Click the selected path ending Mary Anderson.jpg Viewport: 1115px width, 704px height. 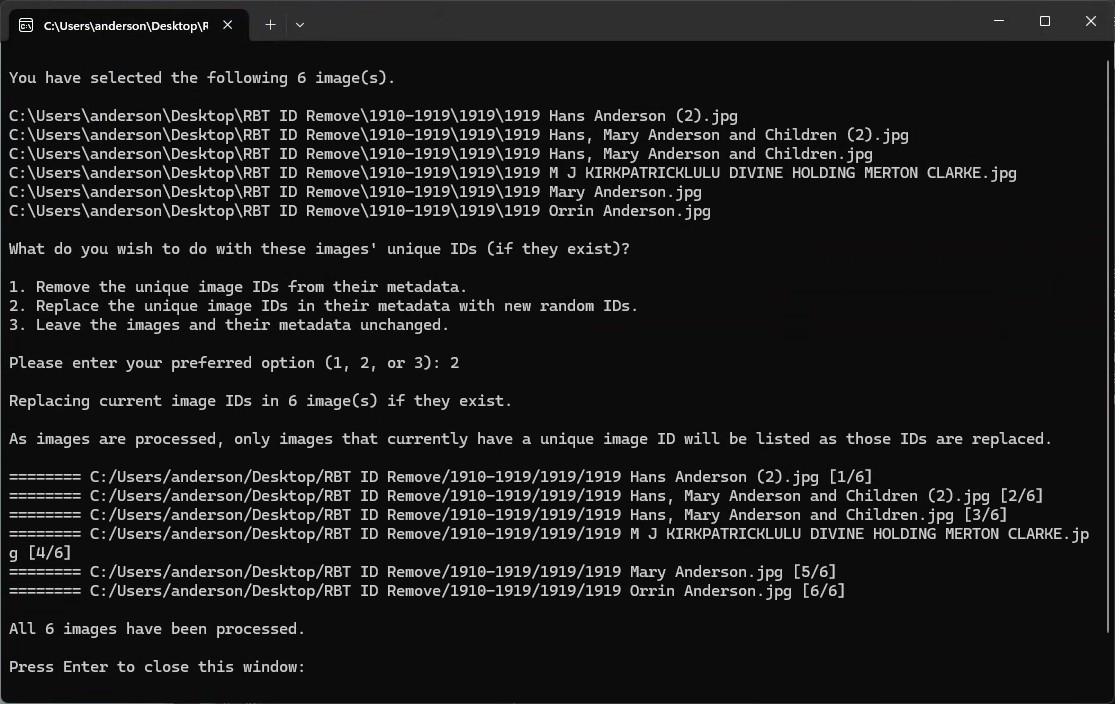coord(355,192)
